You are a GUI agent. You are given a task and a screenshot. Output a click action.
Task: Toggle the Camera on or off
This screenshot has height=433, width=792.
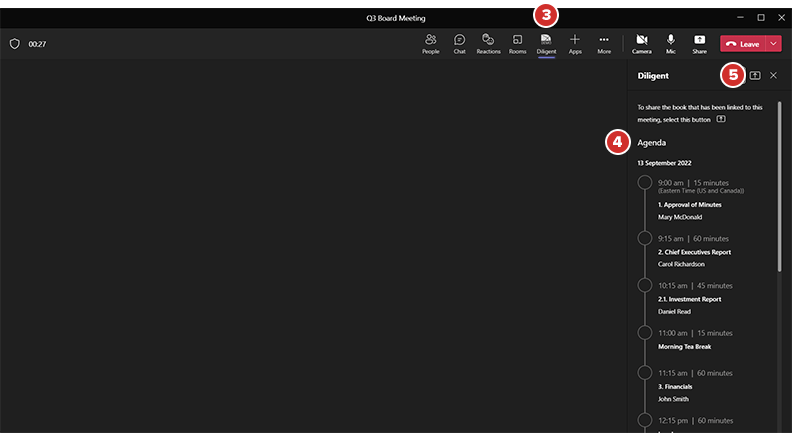point(641,43)
